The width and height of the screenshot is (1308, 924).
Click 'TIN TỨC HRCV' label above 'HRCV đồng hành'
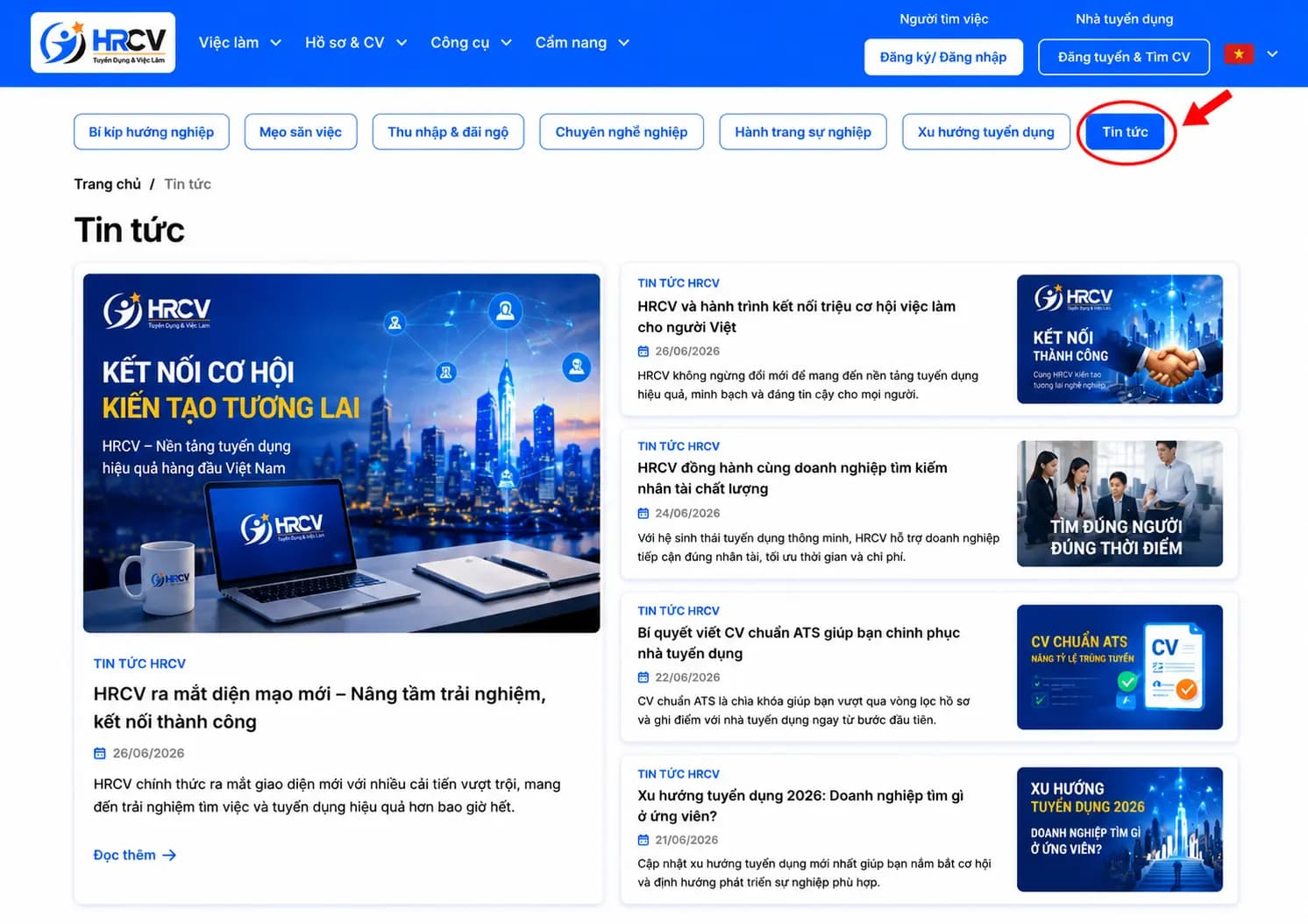coord(679,446)
